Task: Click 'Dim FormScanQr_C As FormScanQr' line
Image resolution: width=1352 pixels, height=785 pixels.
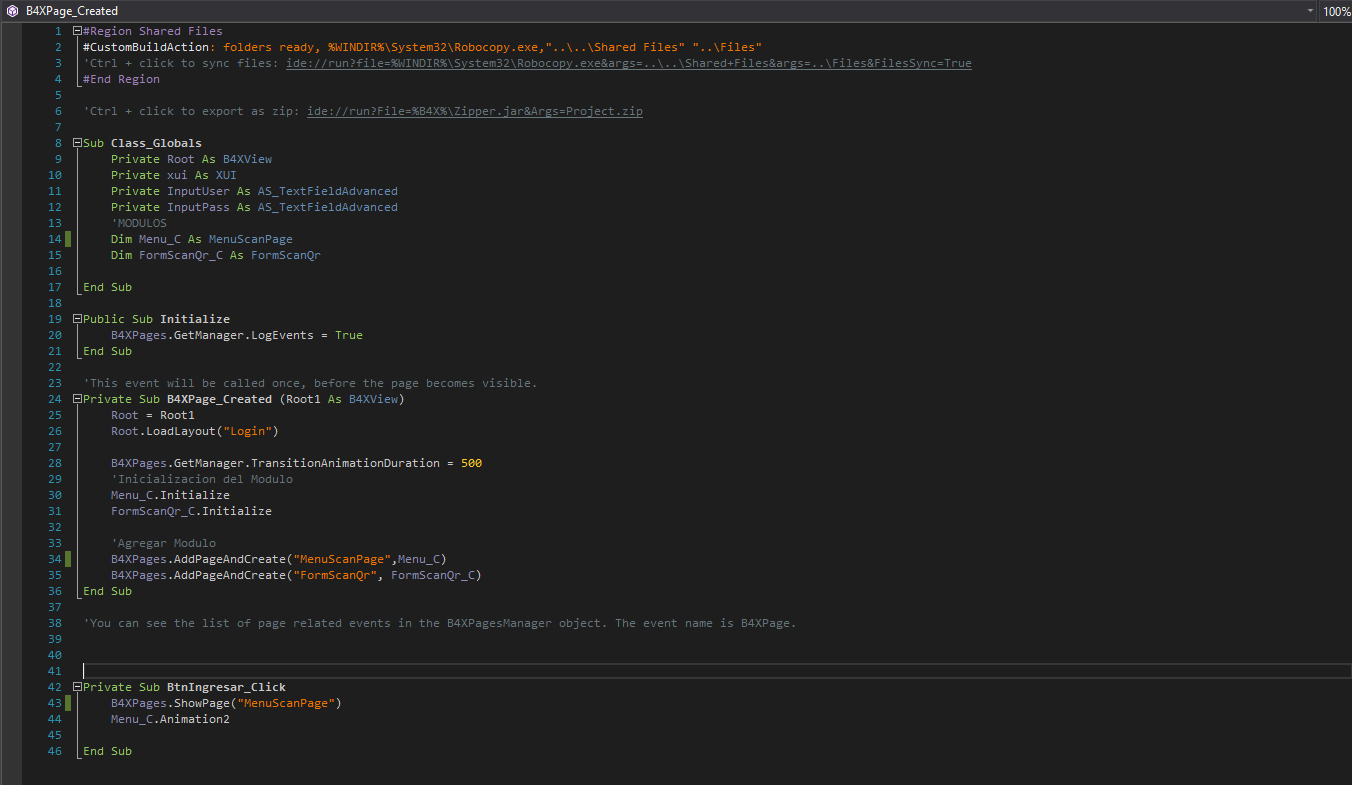Action: click(x=215, y=255)
